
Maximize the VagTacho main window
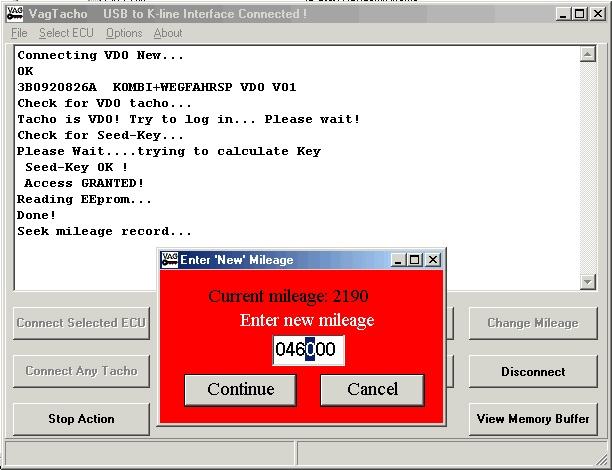point(580,14)
